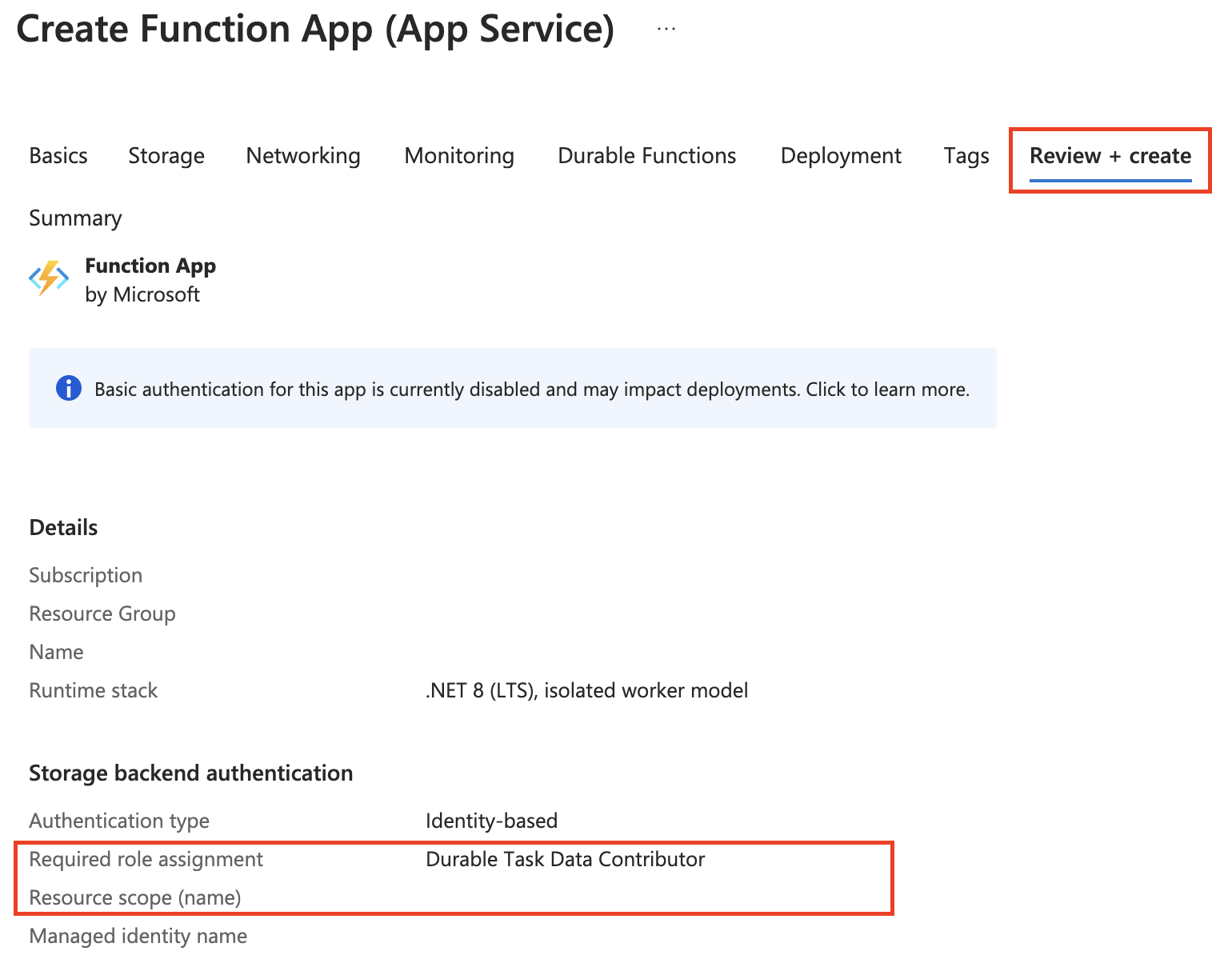This screenshot has width=1232, height=979.
Task: Open the Durable Functions tab
Action: (646, 156)
